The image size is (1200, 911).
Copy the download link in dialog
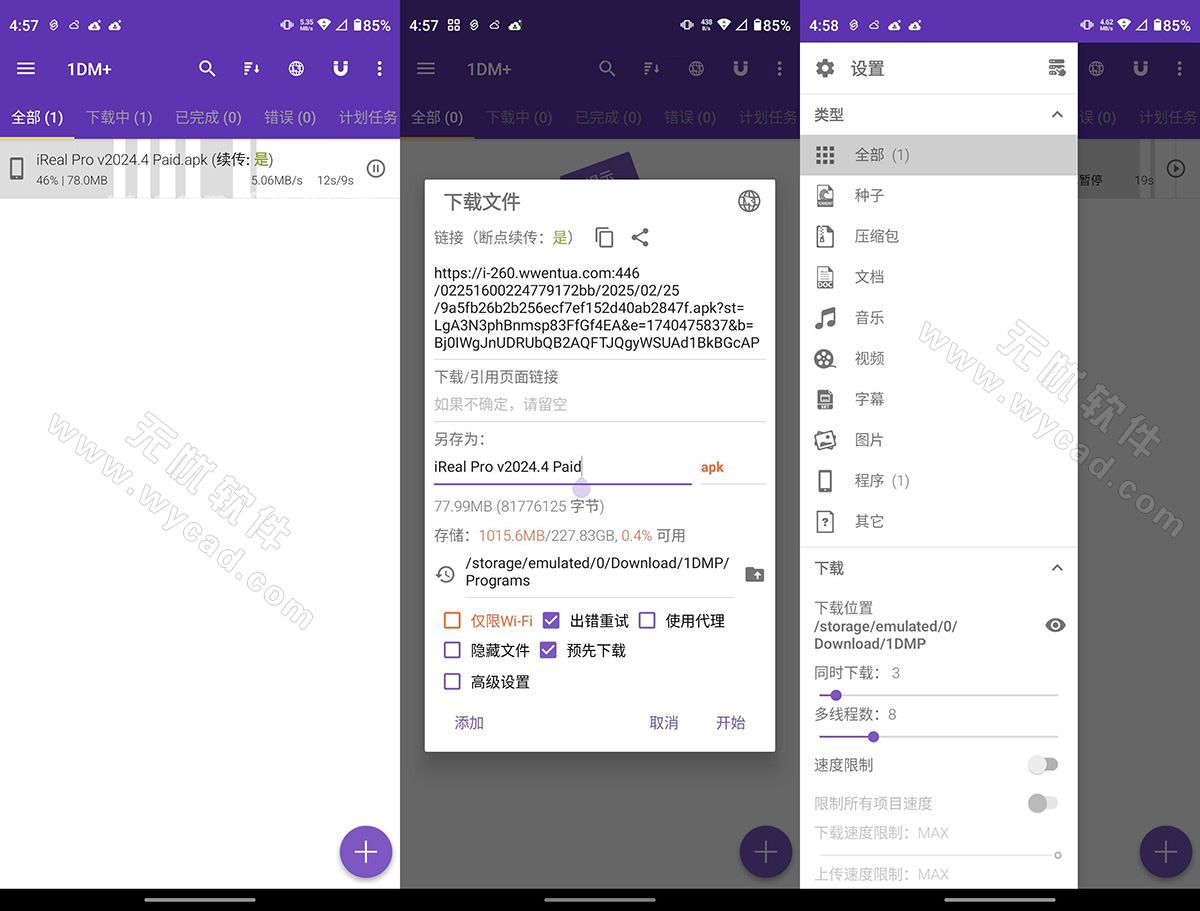604,237
